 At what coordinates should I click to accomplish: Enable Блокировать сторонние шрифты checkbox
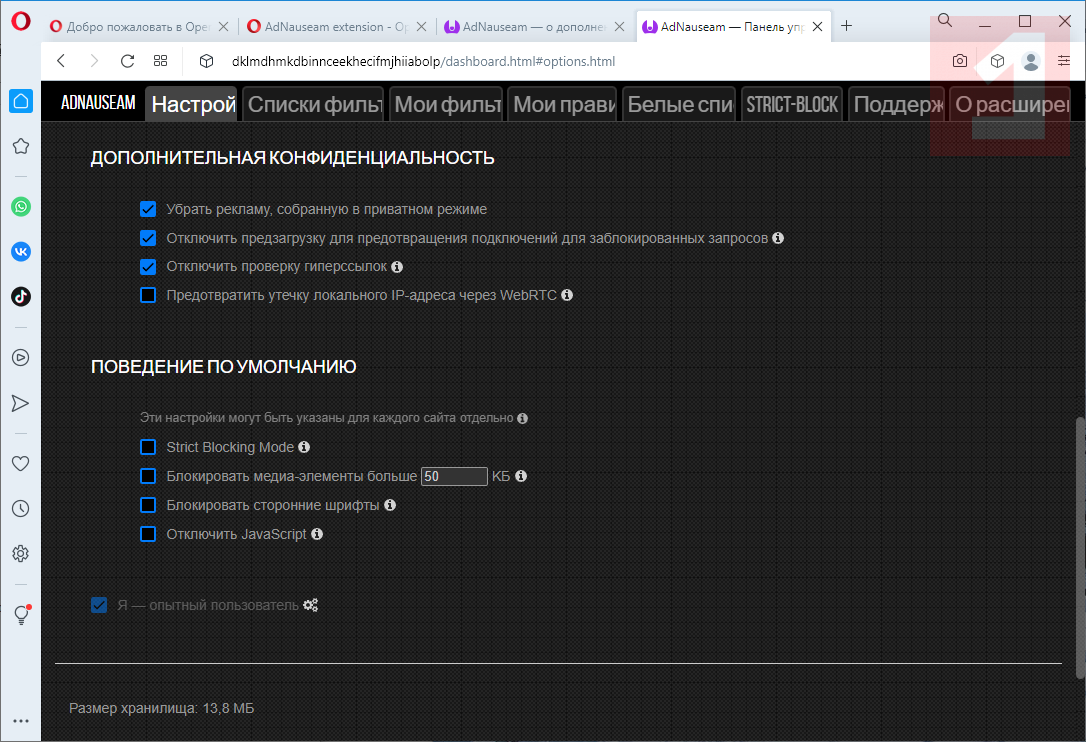point(148,505)
